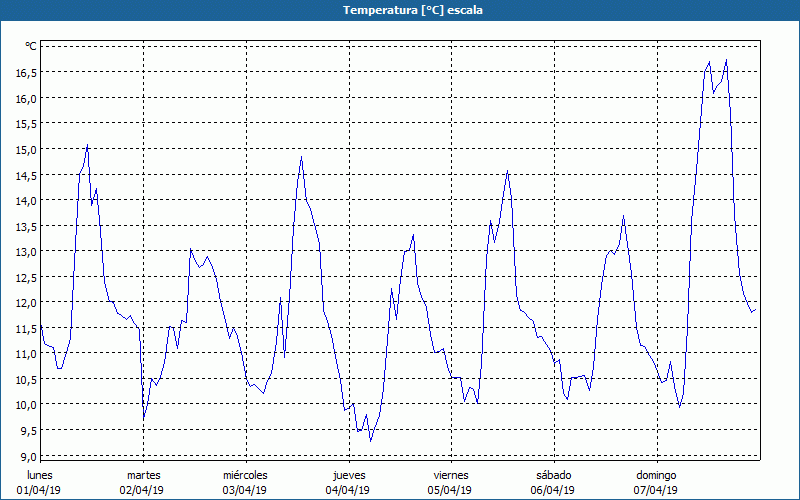Viewport: 800px width, 500px height.
Task: Select the 'lunes' day label
Action: 40,475
